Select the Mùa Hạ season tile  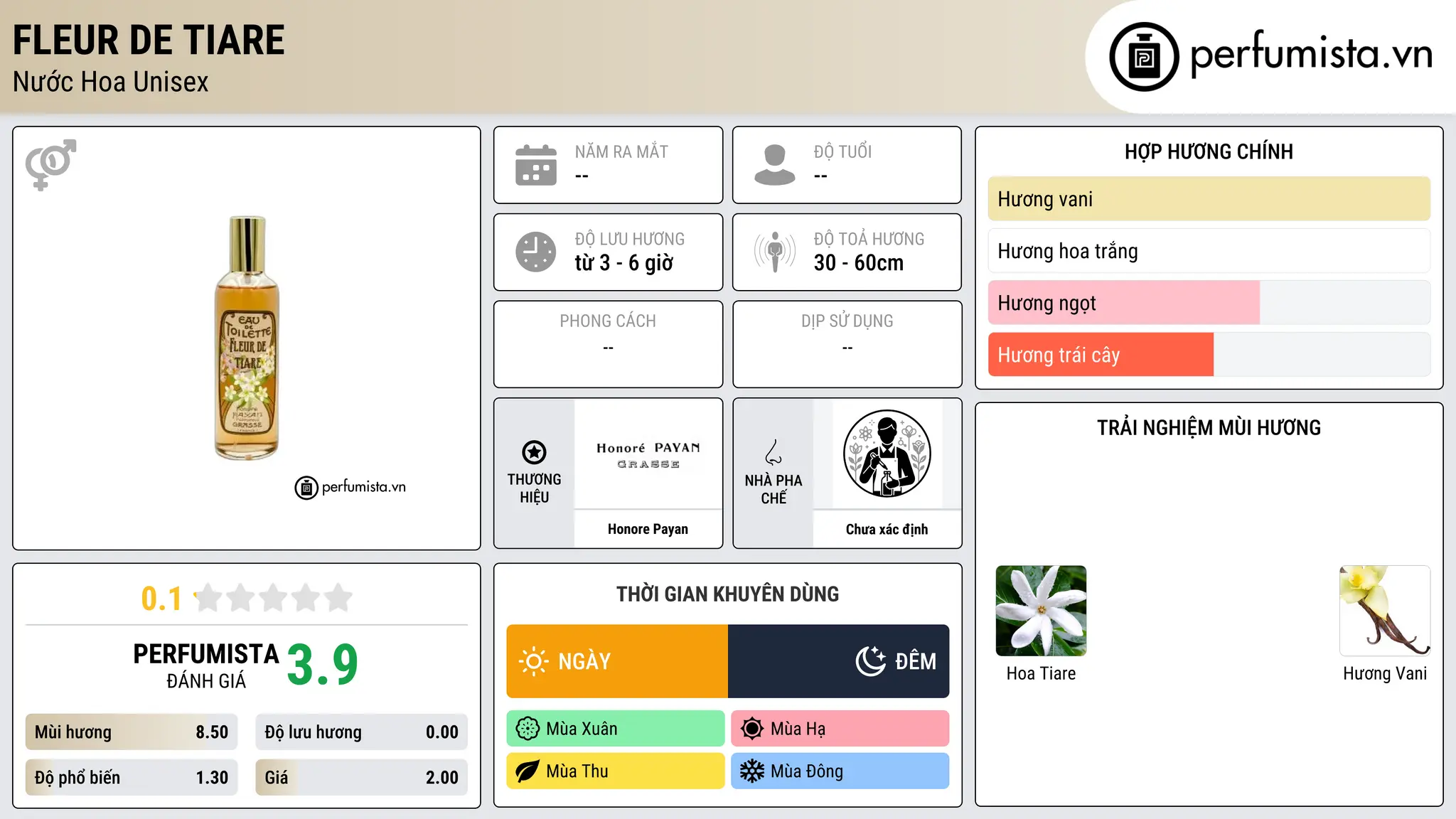840,729
